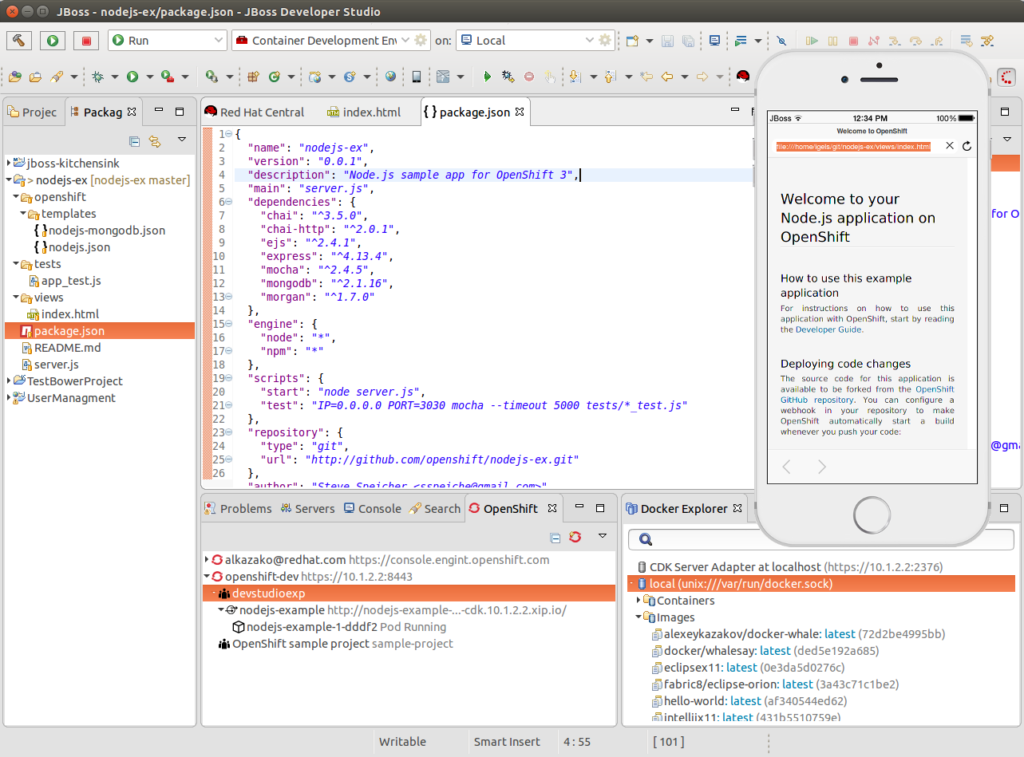The width and height of the screenshot is (1024, 757).
Task: Expand the jboss-kitchensink project
Action: [x=10, y=162]
